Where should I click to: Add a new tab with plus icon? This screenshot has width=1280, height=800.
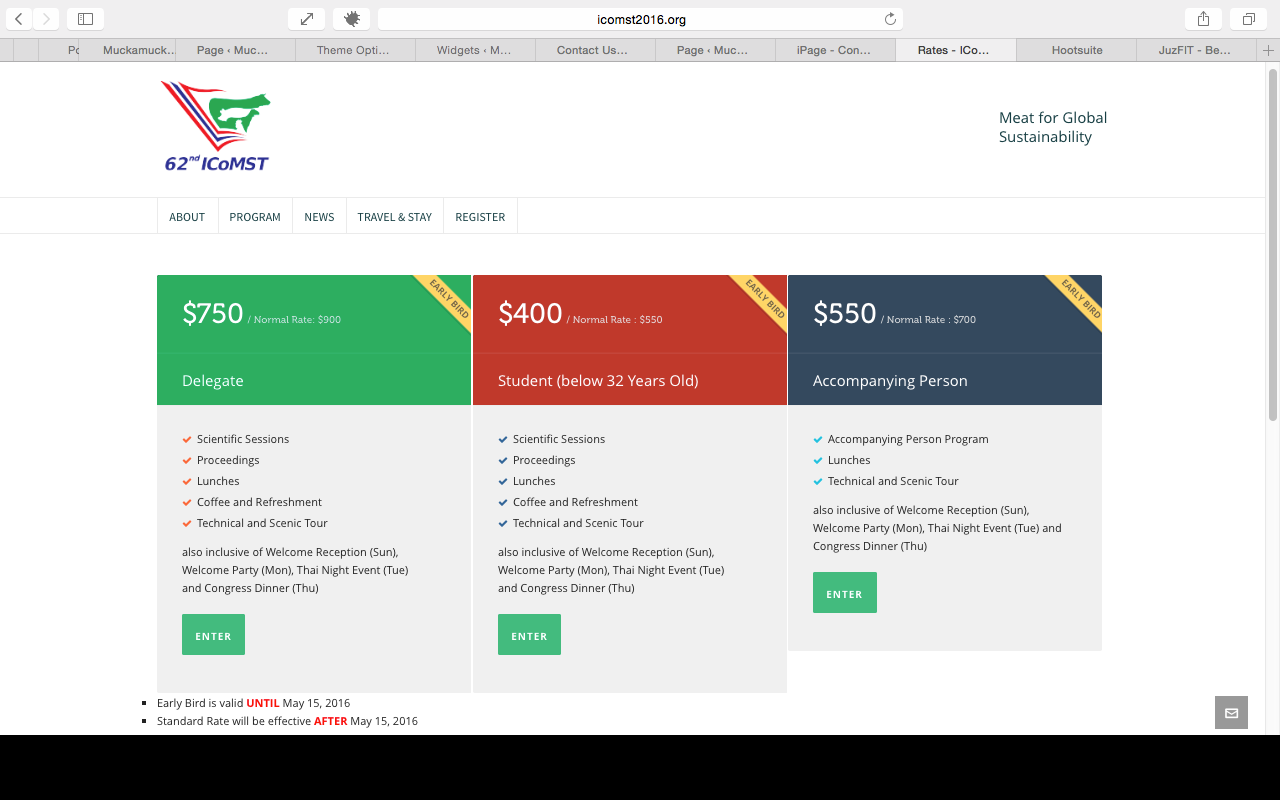click(1268, 50)
